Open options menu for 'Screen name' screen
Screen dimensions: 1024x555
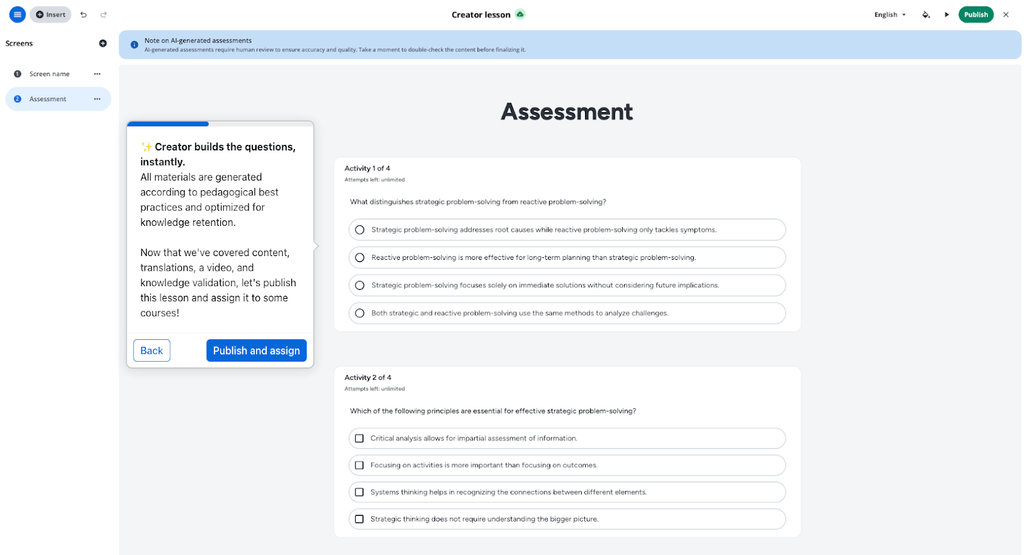tap(97, 74)
